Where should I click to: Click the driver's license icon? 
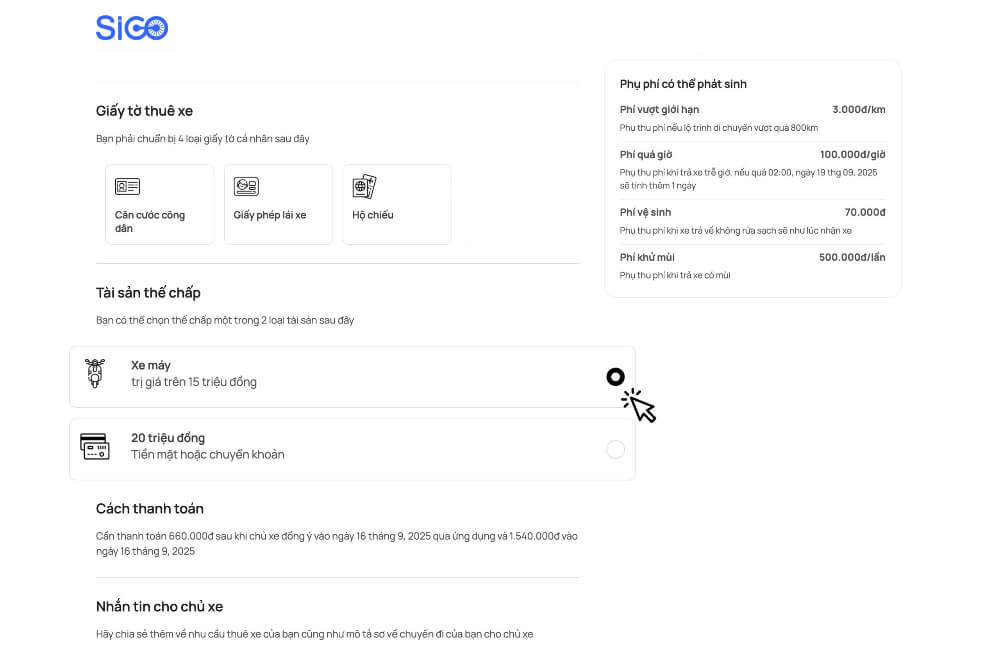(246, 187)
